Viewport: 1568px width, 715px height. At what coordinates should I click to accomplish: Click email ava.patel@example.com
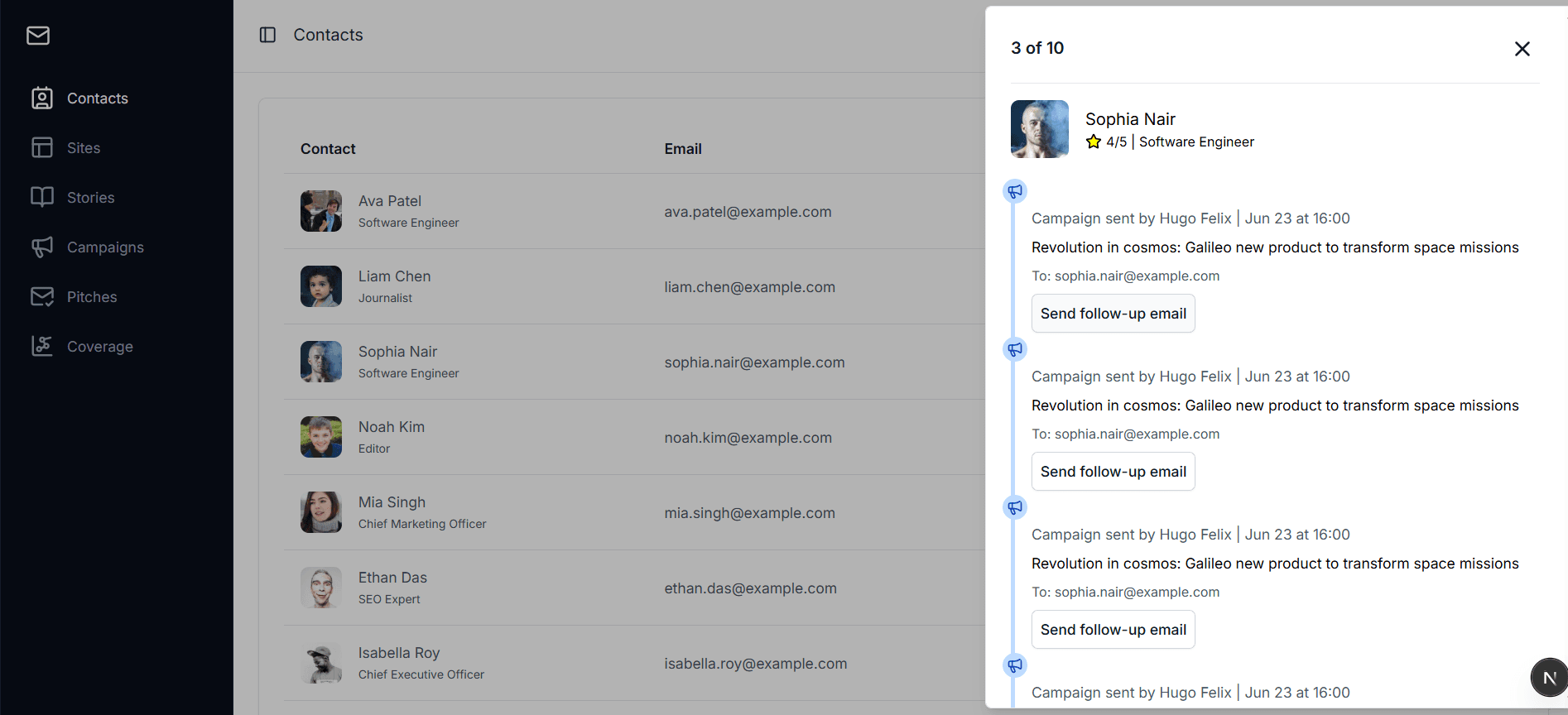click(748, 212)
